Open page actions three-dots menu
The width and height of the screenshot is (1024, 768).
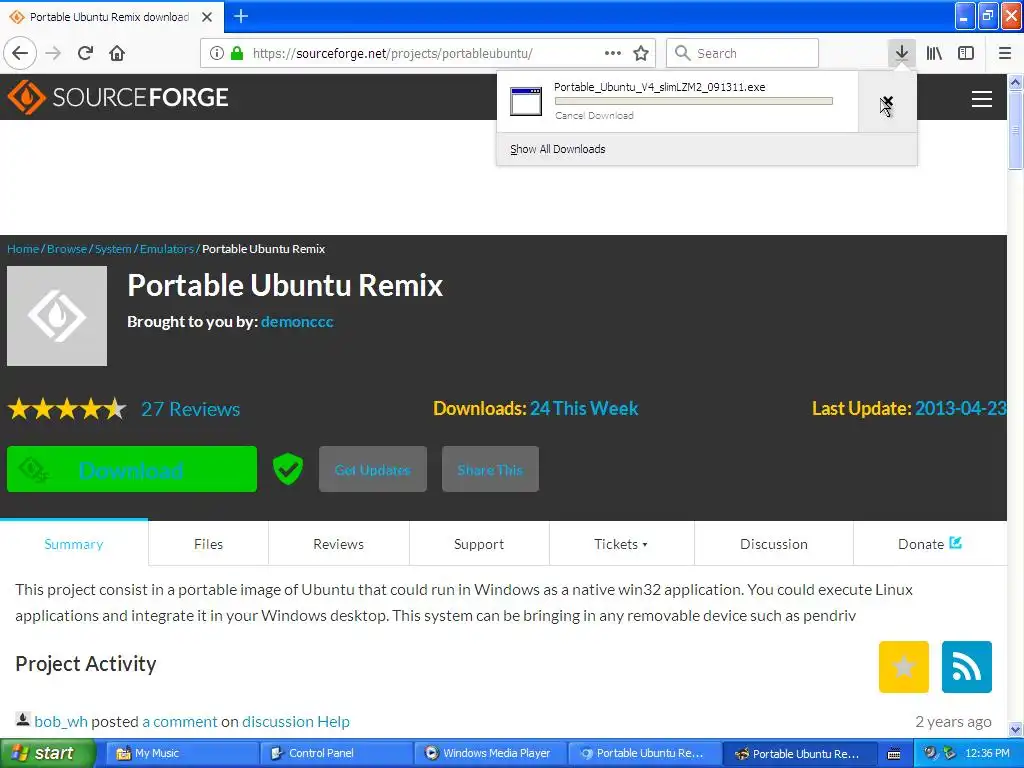click(x=613, y=53)
